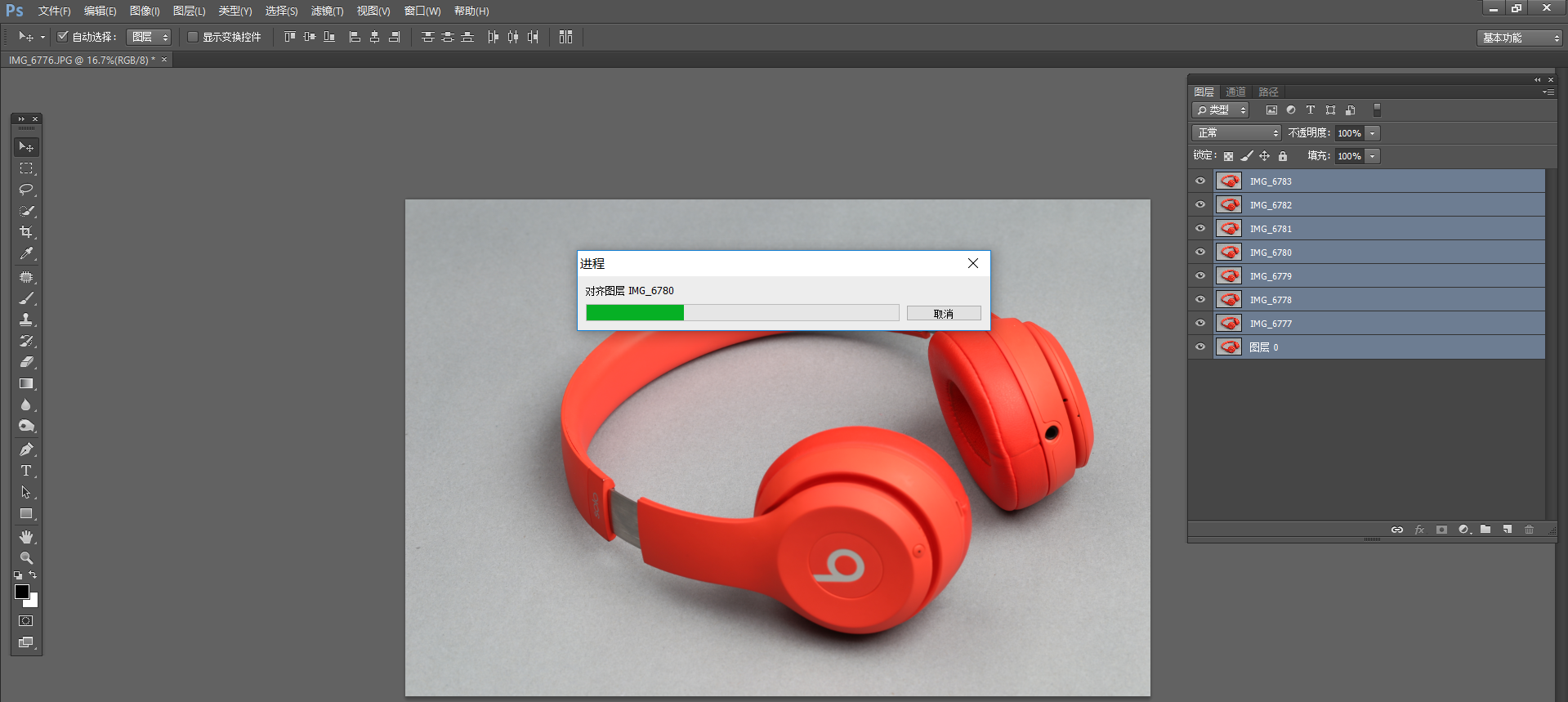Enable the 显示变换控件 checkbox
1568x702 pixels.
[193, 37]
